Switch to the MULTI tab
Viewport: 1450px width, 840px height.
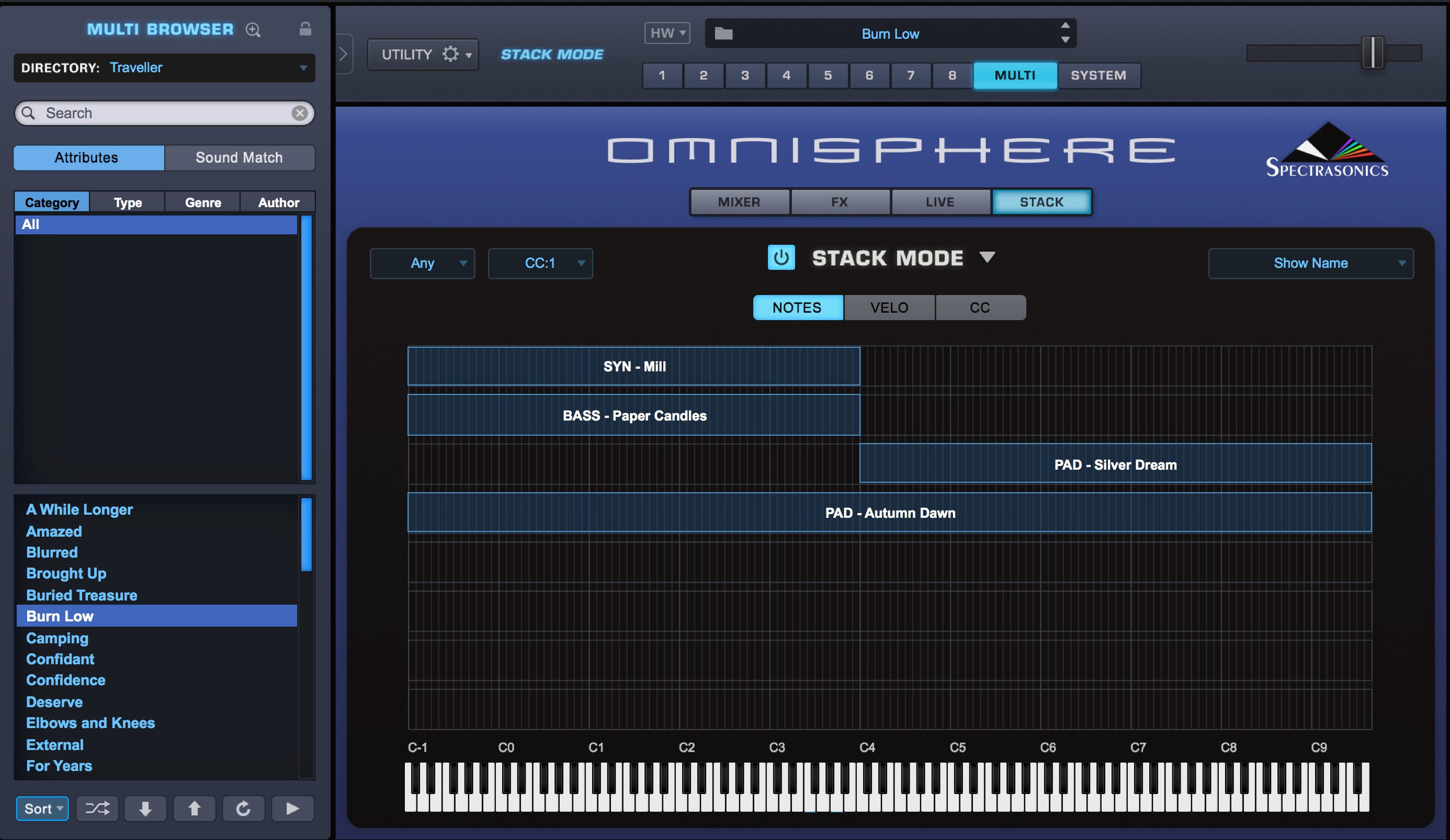[x=1015, y=75]
